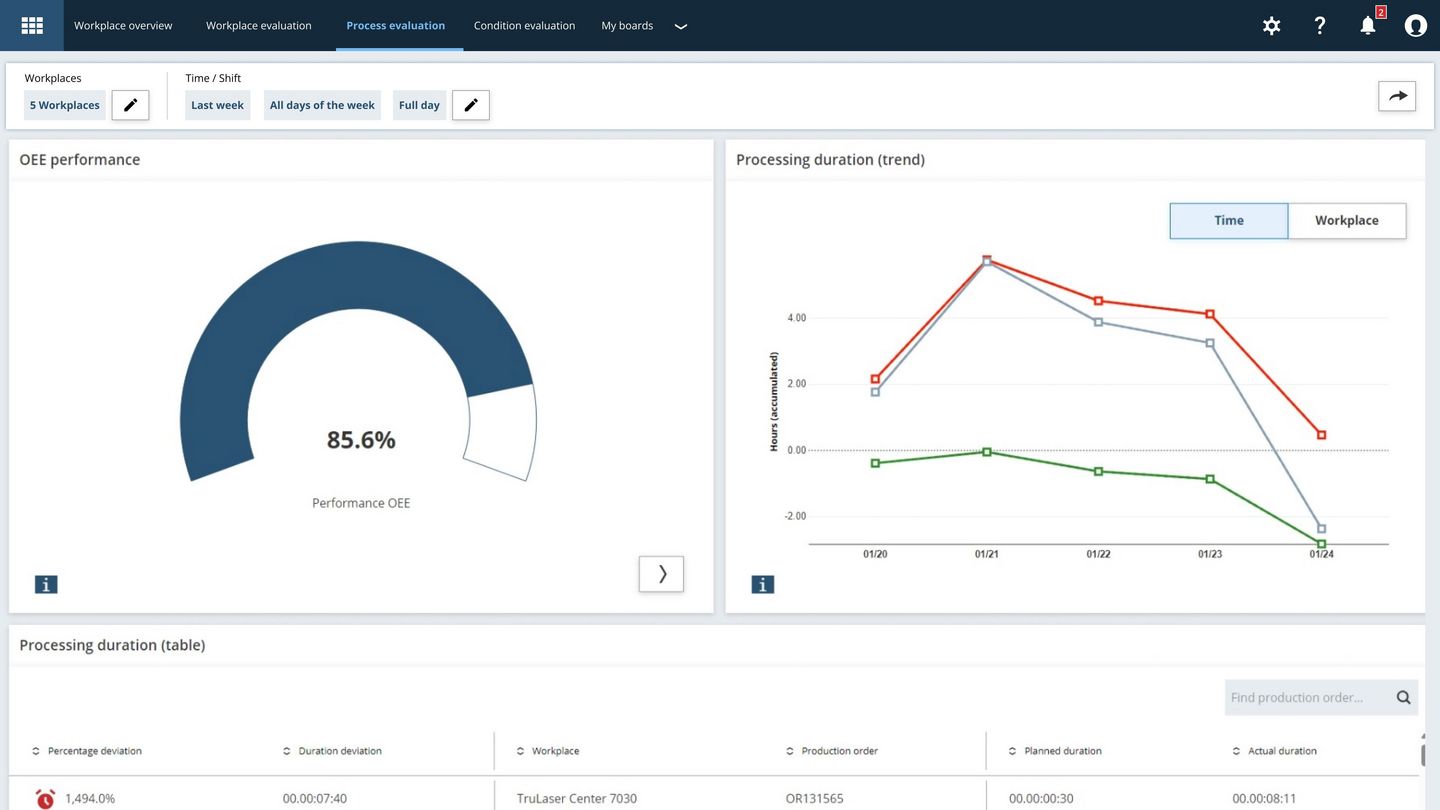Open the Workplace overview tab
This screenshot has width=1440, height=810.
(x=123, y=26)
